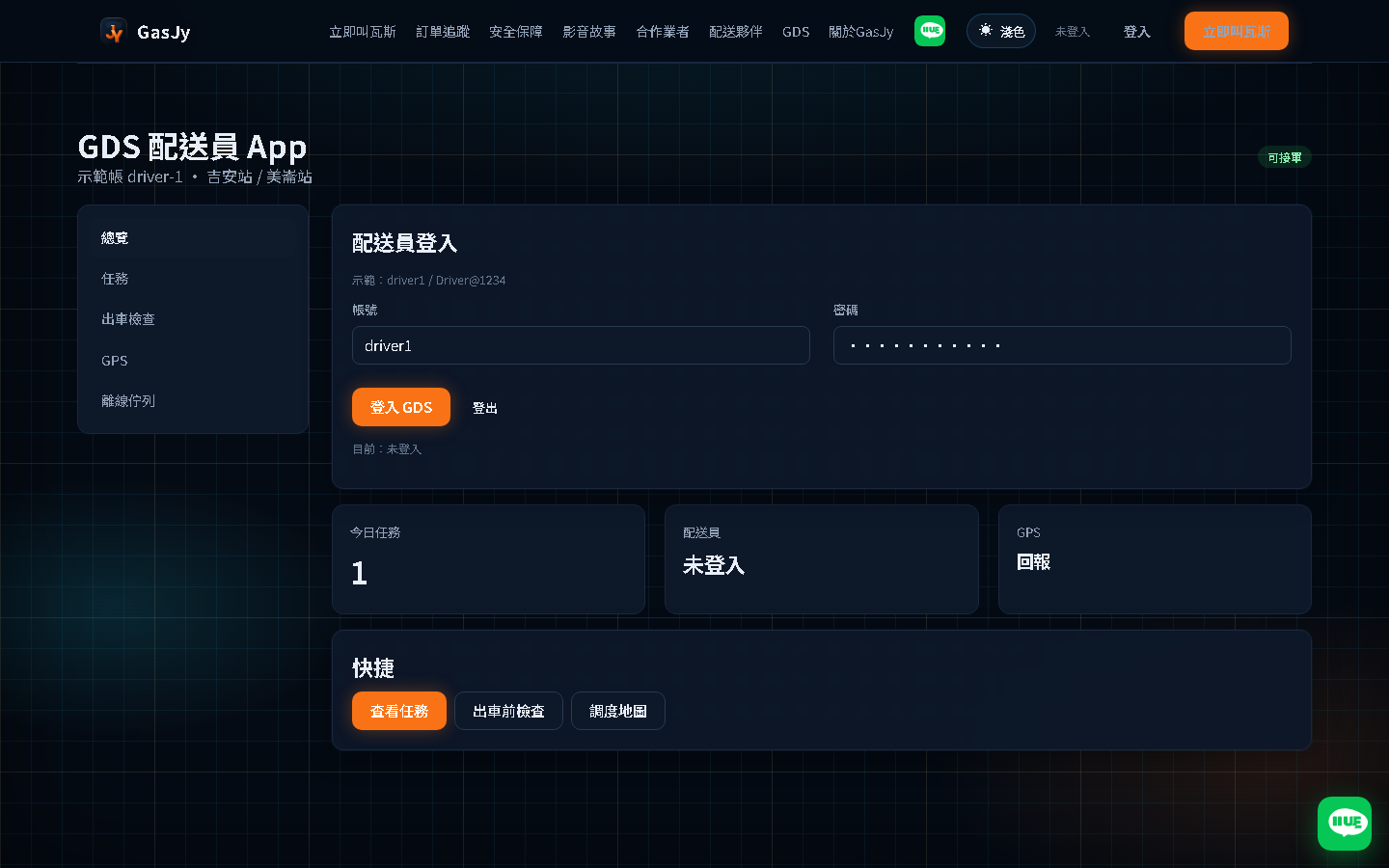Click the 可接單 status badge
The height and width of the screenshot is (868, 1389).
[x=1285, y=157]
